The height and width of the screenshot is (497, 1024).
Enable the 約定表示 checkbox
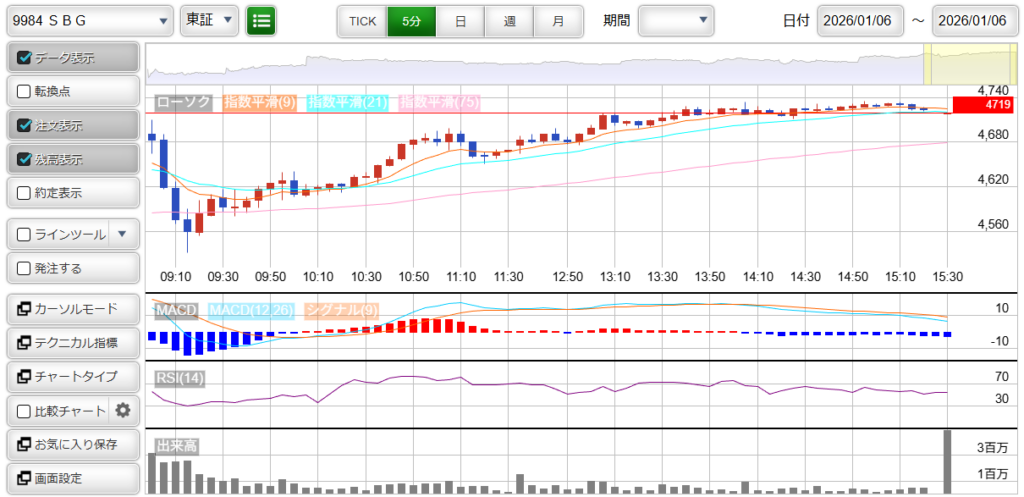tap(25, 193)
